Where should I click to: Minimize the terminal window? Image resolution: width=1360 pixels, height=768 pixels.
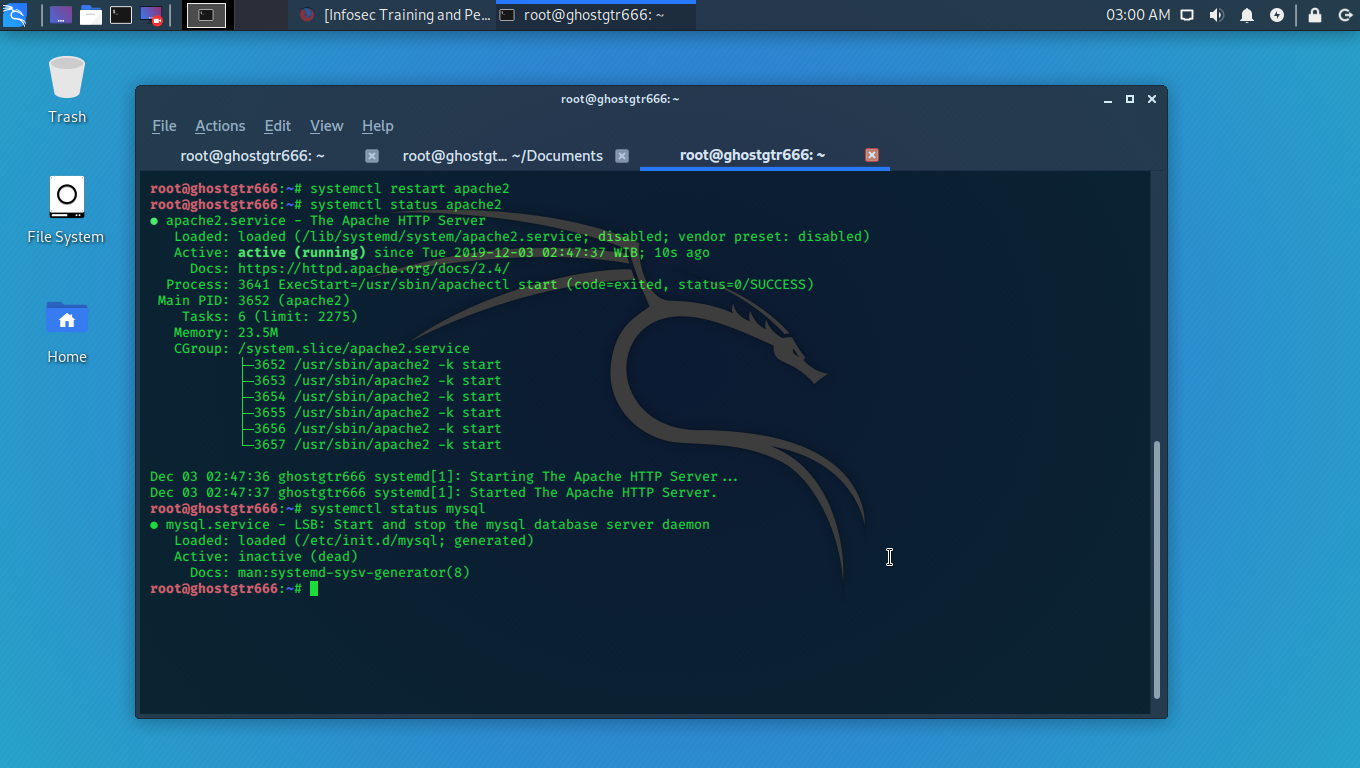(x=1108, y=99)
